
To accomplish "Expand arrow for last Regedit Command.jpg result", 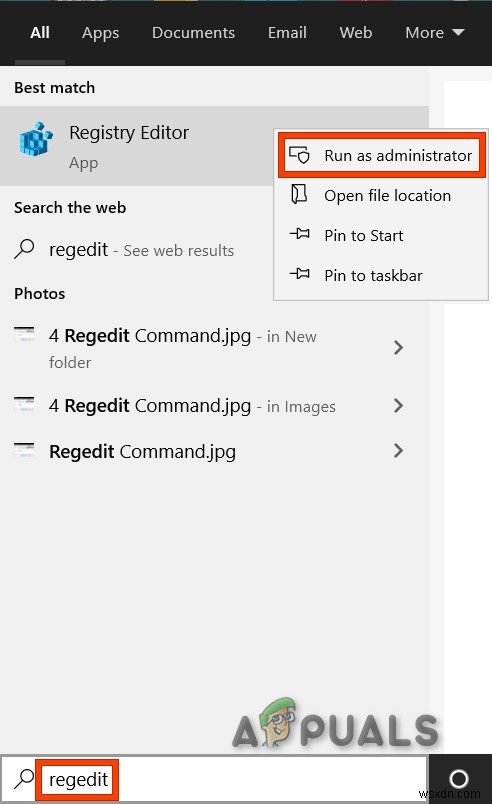I will tap(398, 451).
